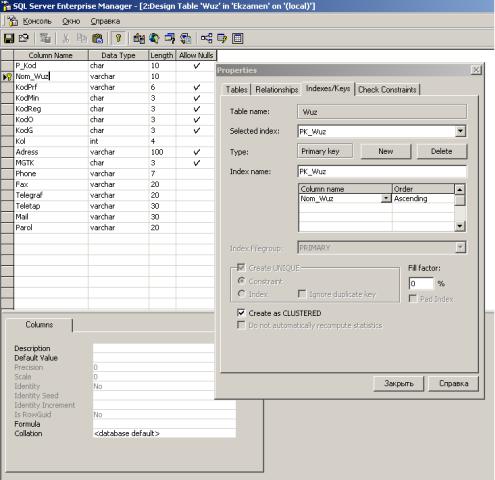
Task: Select the Telegraf column name cell
Action: pyautogui.click(x=51, y=195)
